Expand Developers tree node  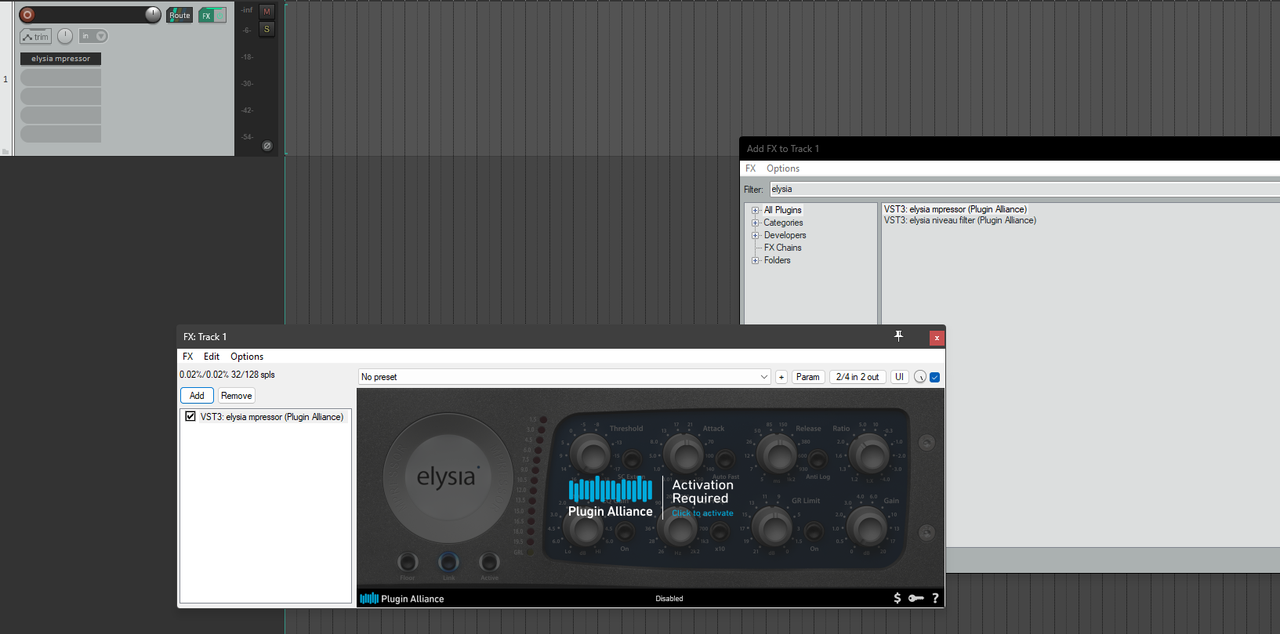[x=756, y=235]
